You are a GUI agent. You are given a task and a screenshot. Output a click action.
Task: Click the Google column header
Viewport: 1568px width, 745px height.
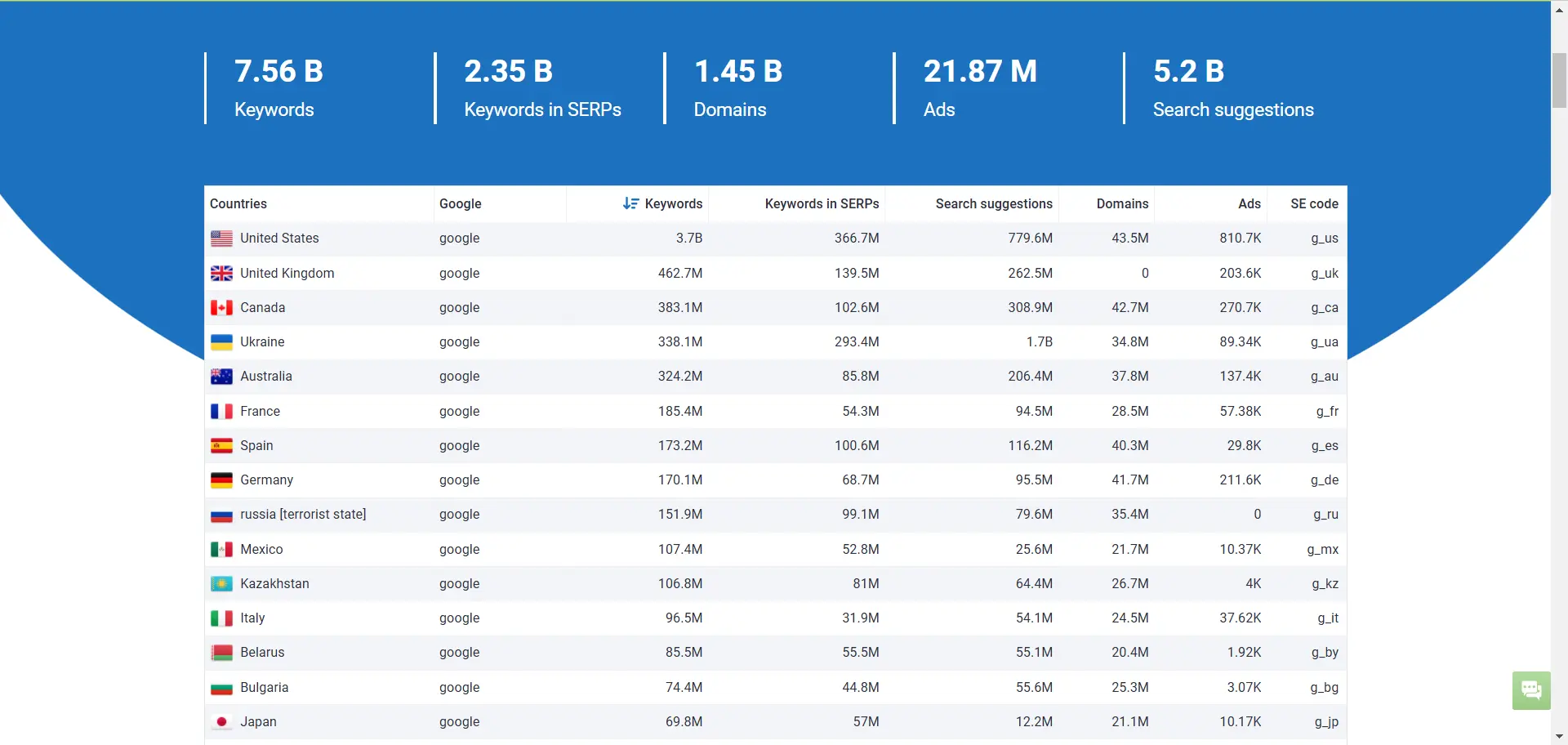pos(460,203)
